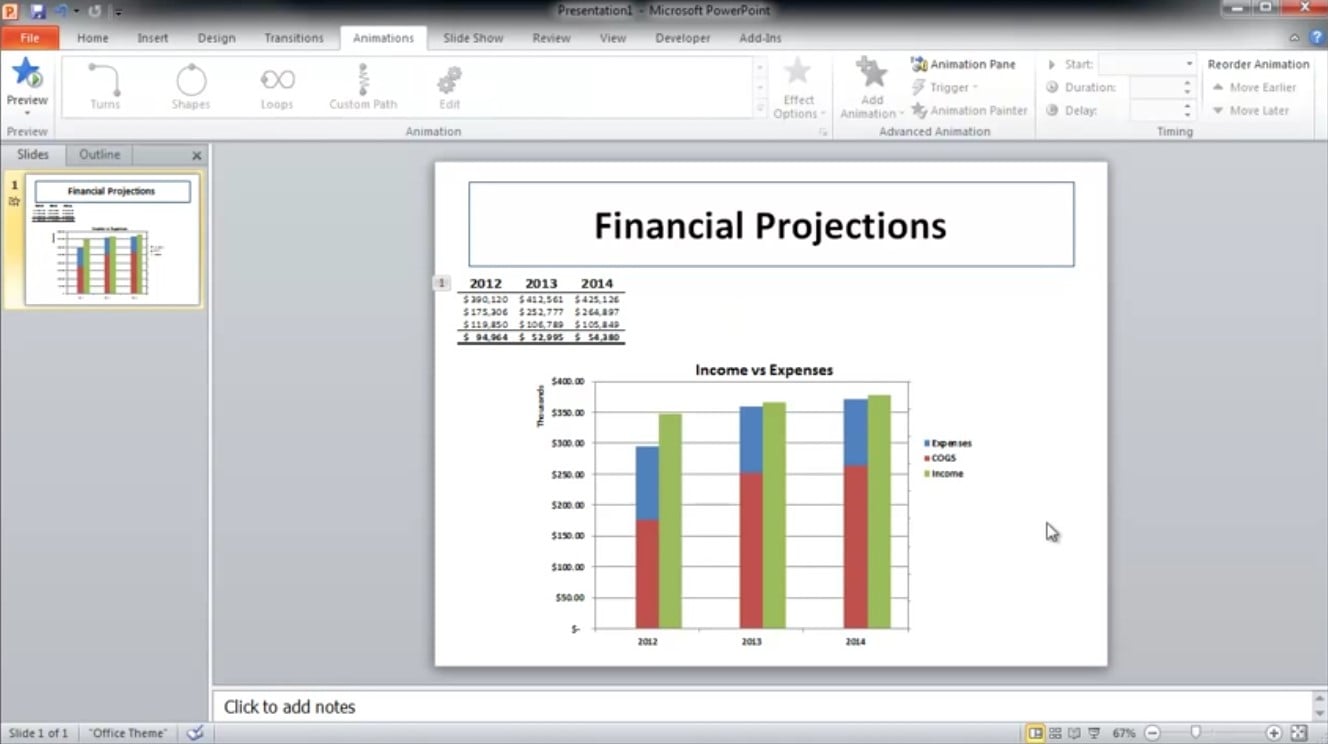The width and height of the screenshot is (1328, 744).
Task: Click the Preview animation star icon
Action: pos(27,75)
